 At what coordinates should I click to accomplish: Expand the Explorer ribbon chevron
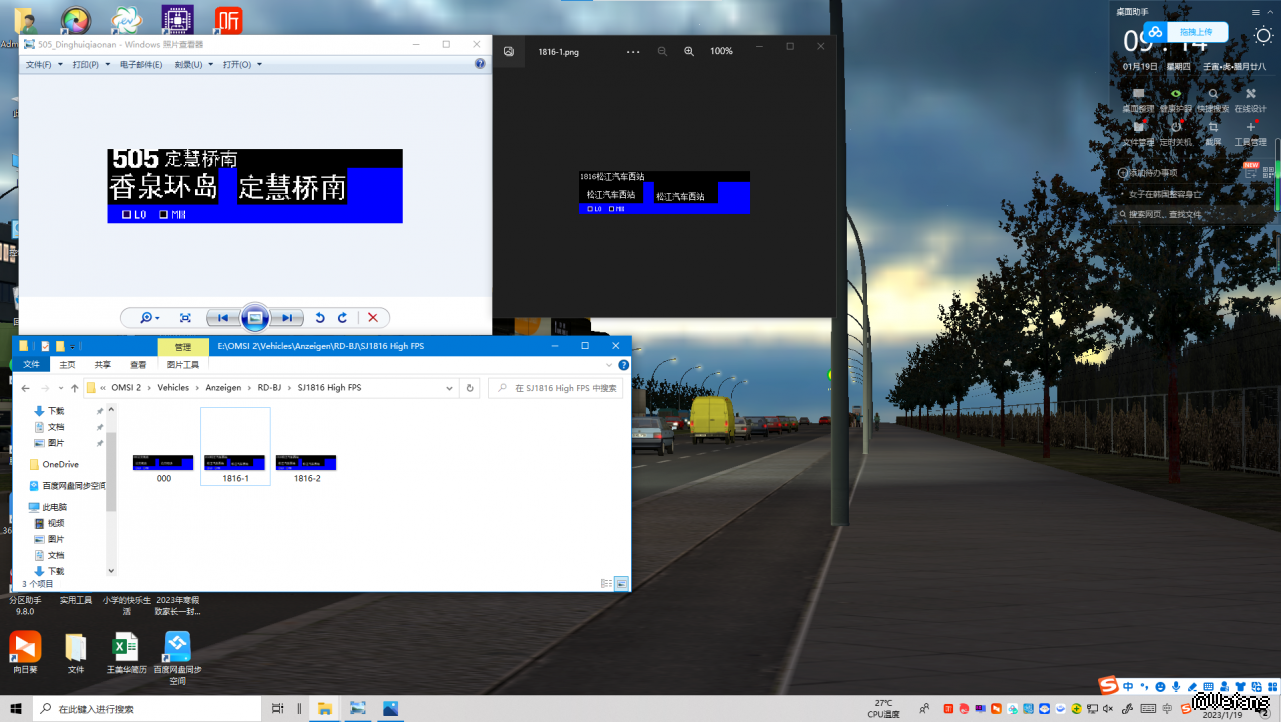(609, 365)
